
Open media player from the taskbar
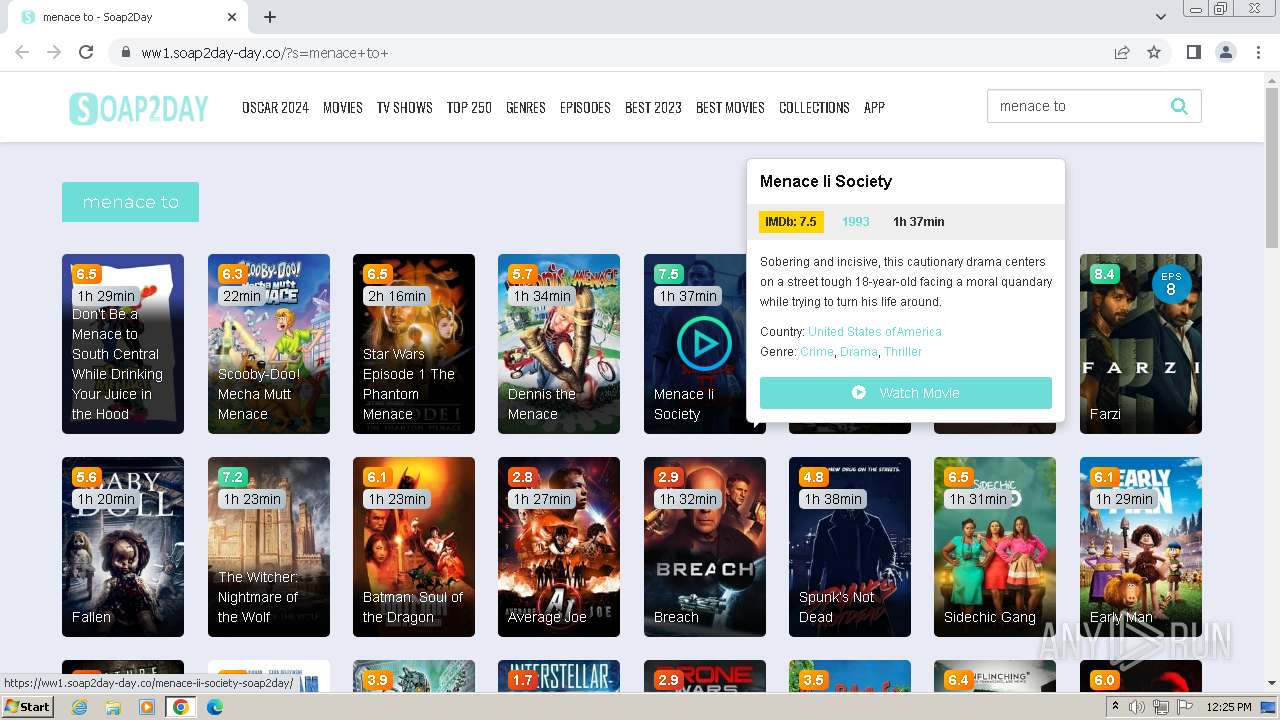coord(147,706)
